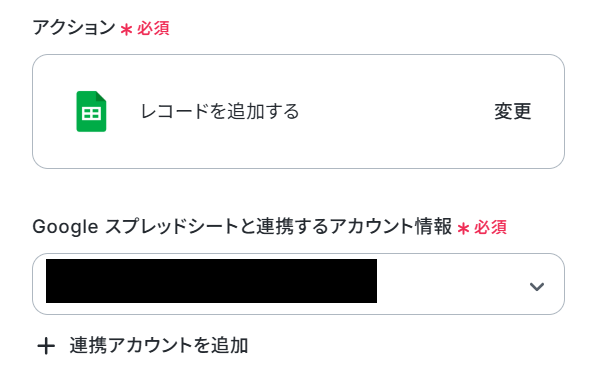The width and height of the screenshot is (599, 380).
Task: Select the レコードを追加する action text
Action: (x=220, y=112)
